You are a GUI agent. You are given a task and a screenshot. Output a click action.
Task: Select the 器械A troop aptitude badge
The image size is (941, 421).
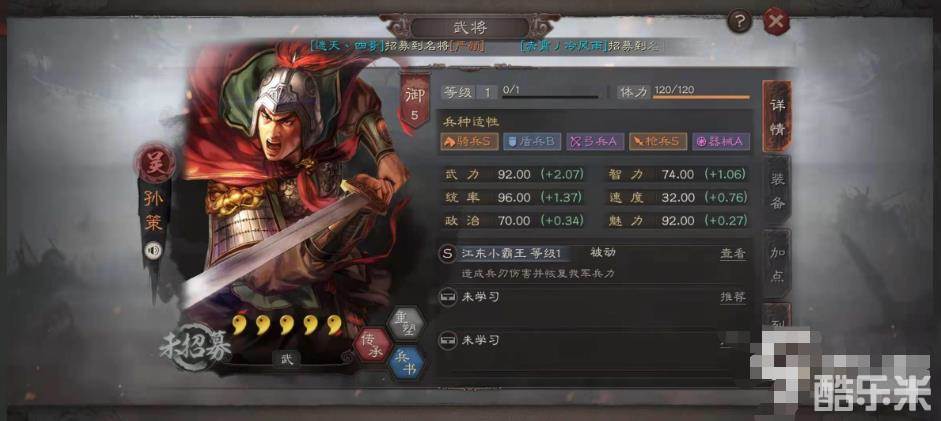721,142
